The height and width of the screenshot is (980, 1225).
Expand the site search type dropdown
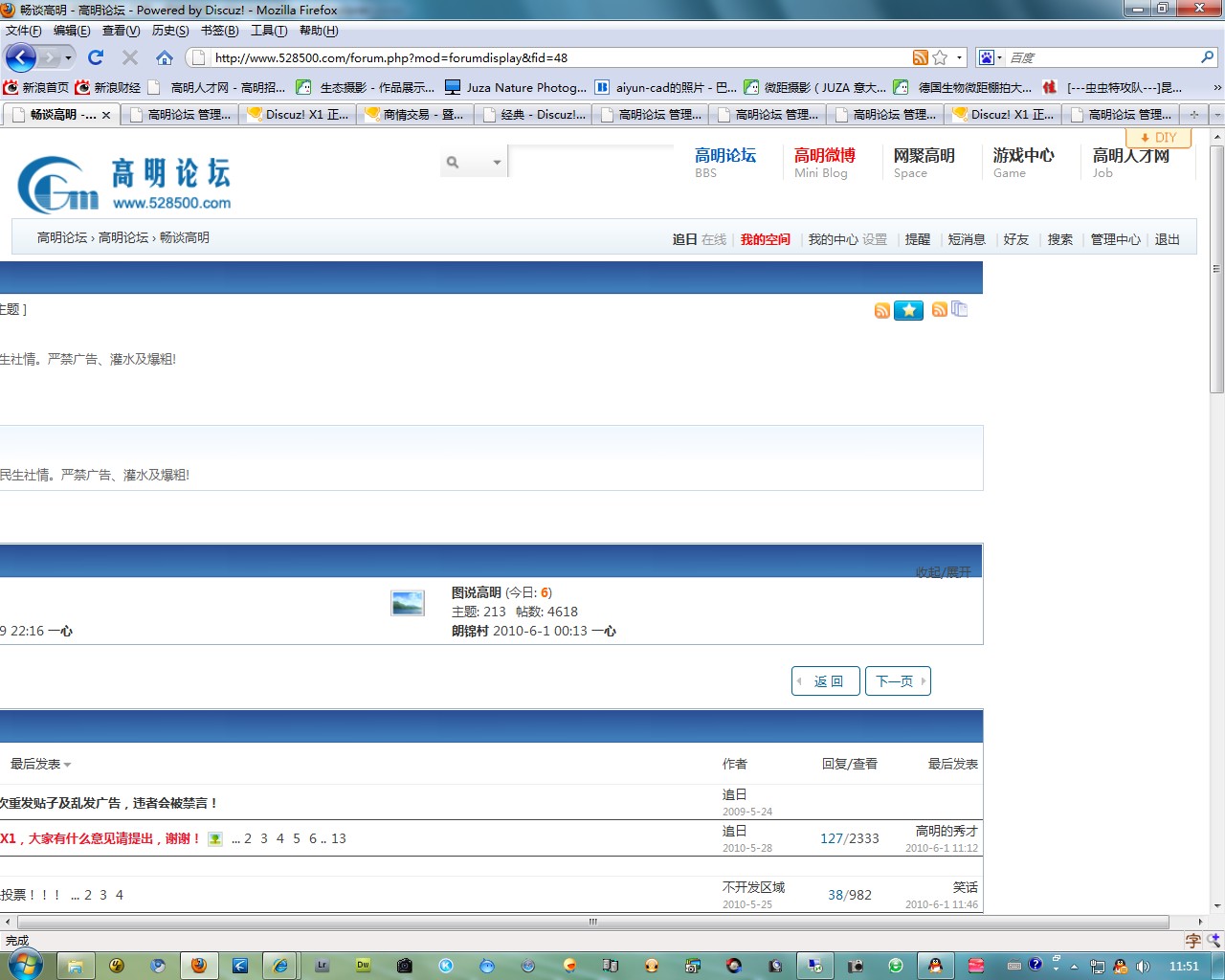click(x=497, y=163)
